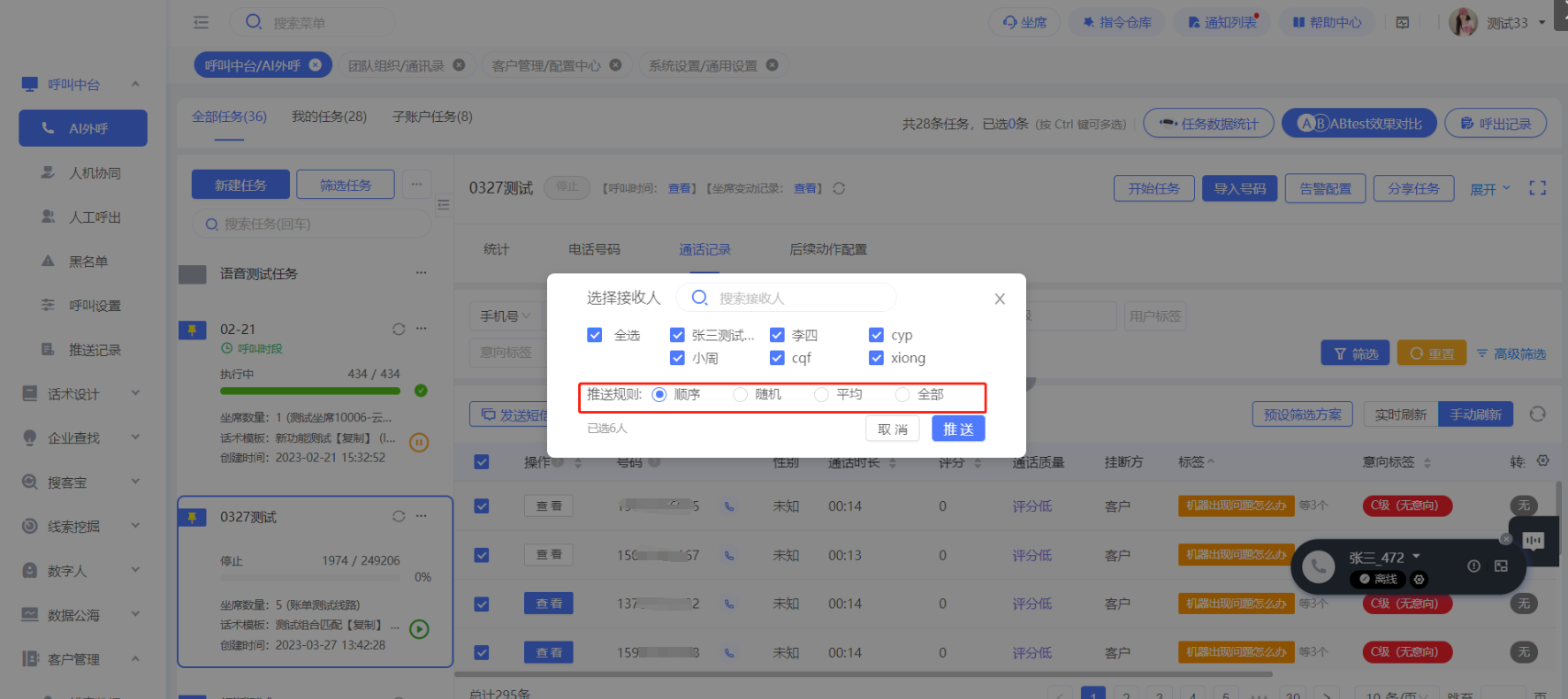
Task: Click the table column settings gear icon
Action: [x=1543, y=461]
